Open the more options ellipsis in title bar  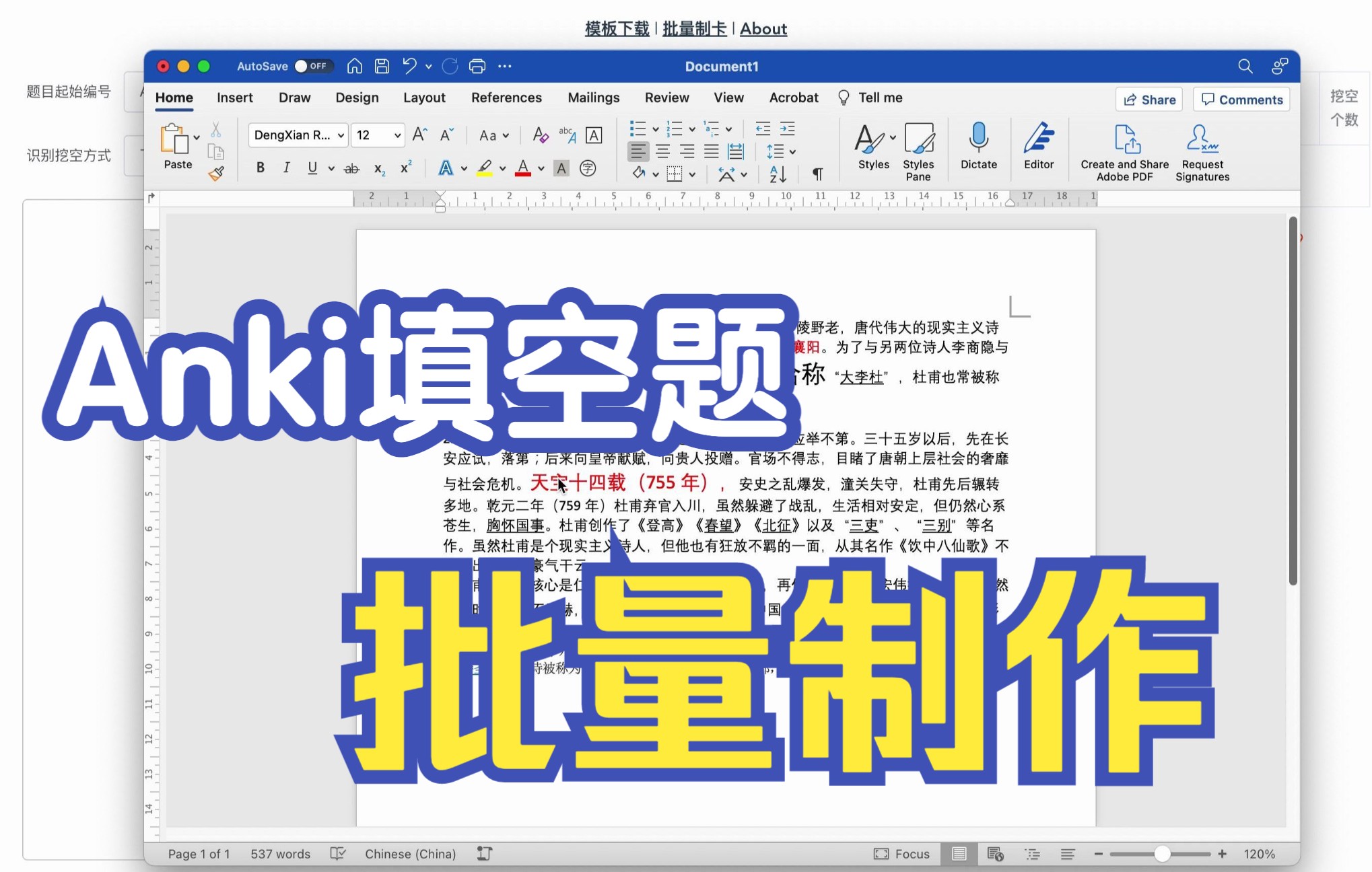(x=504, y=66)
